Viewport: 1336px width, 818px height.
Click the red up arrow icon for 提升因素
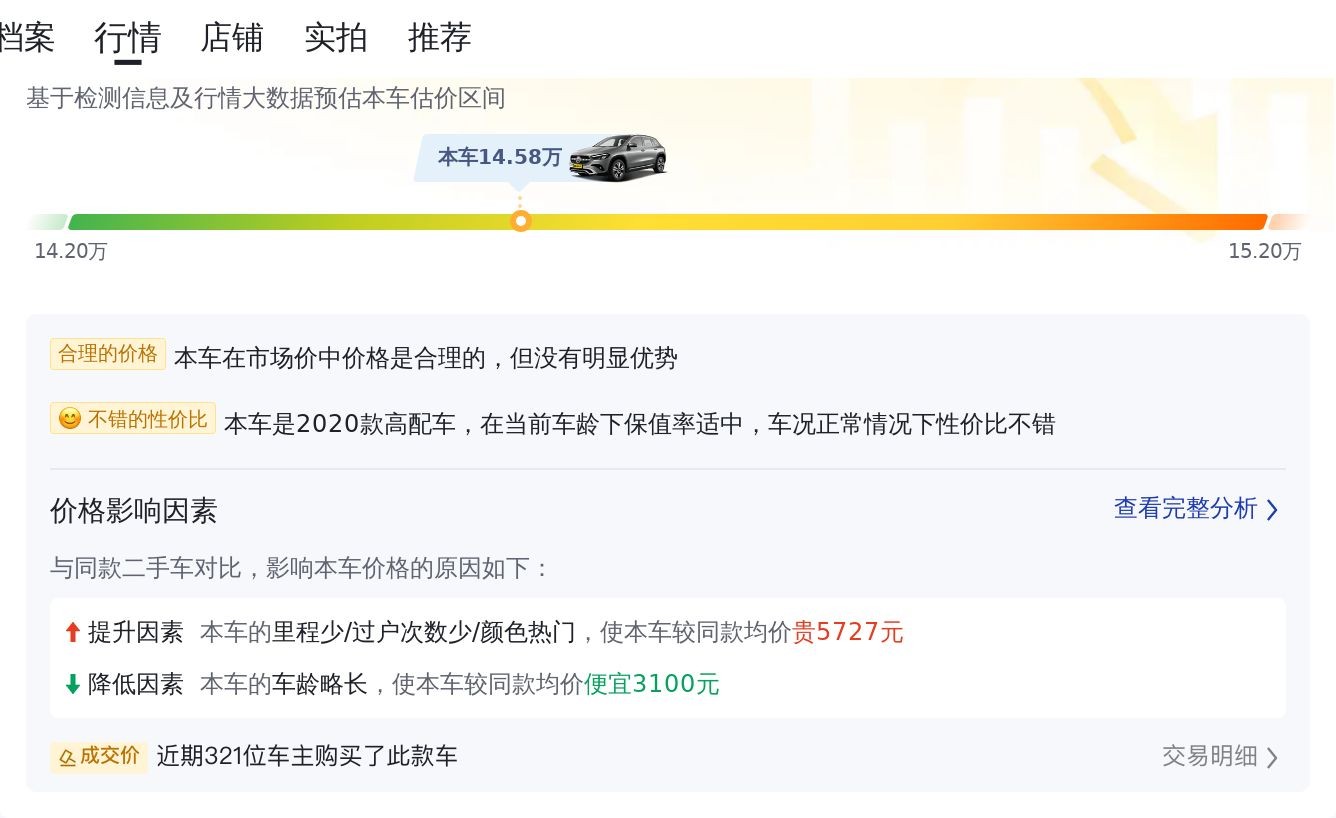(x=72, y=632)
